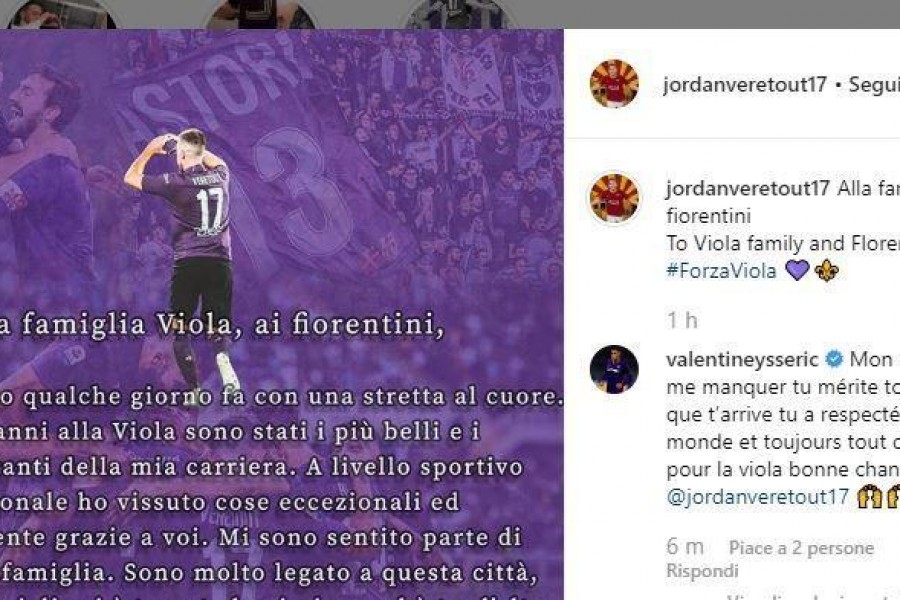Click jordanveretout17 username in caption

tap(748, 188)
